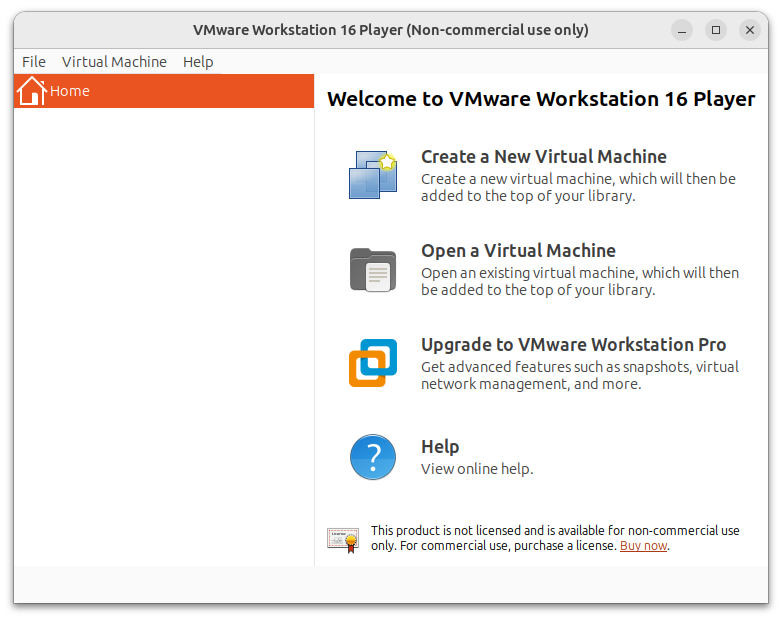782x620 pixels.
Task: Click the Home house icon in sidebar
Action: (x=31, y=91)
